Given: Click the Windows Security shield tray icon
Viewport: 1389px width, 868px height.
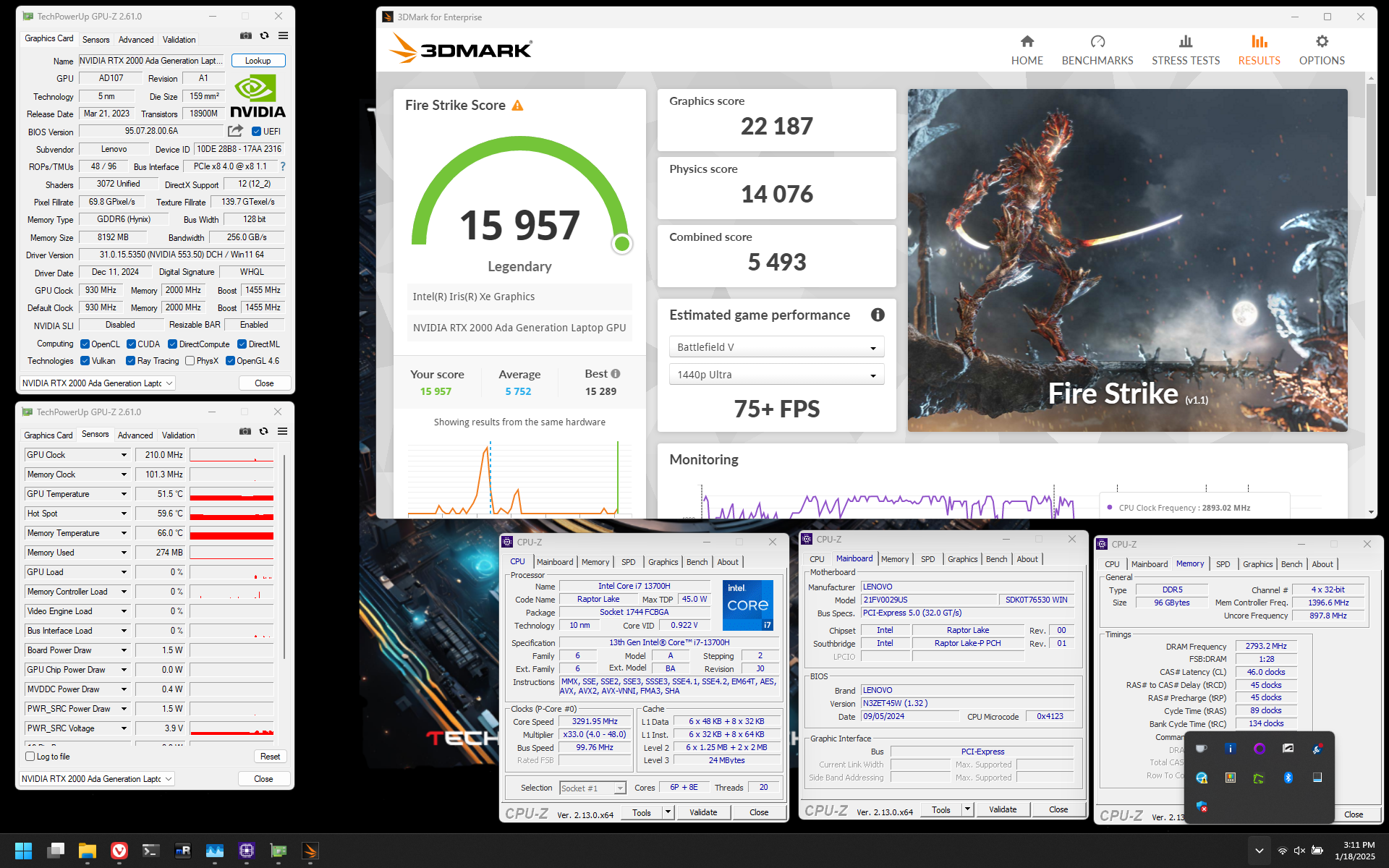Looking at the screenshot, I should coord(1202,807).
